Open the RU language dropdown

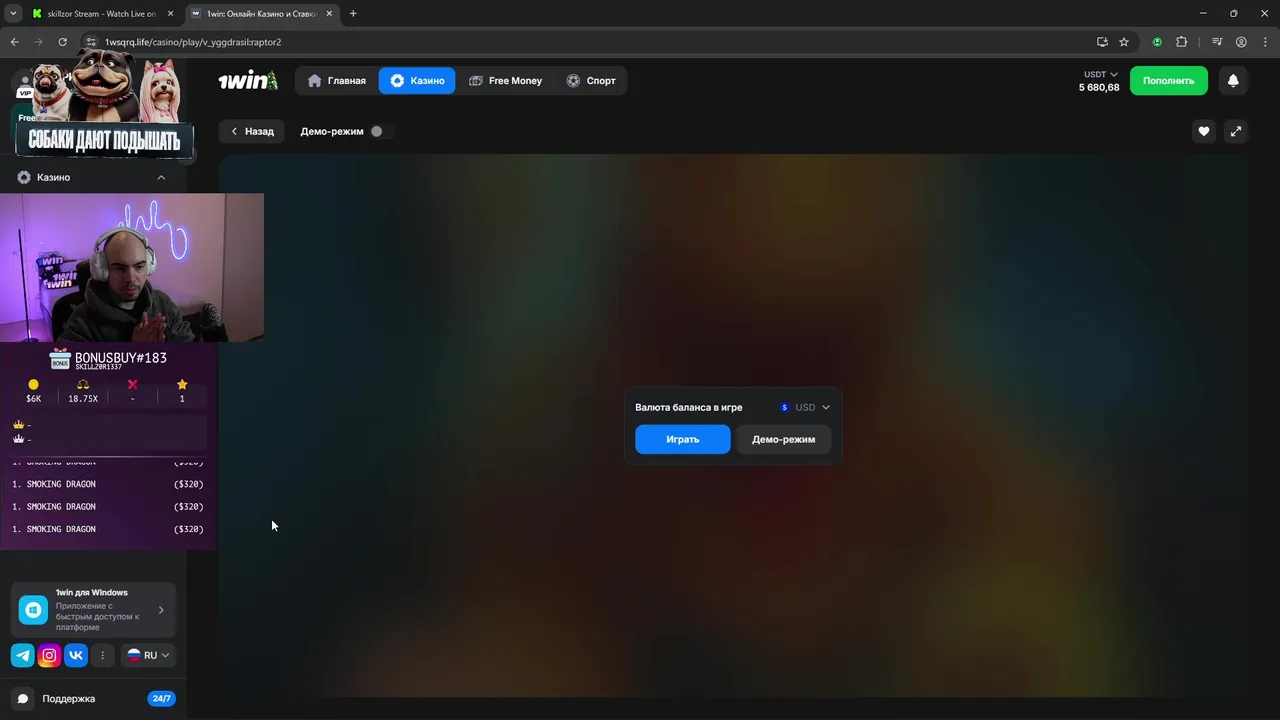tap(148, 655)
